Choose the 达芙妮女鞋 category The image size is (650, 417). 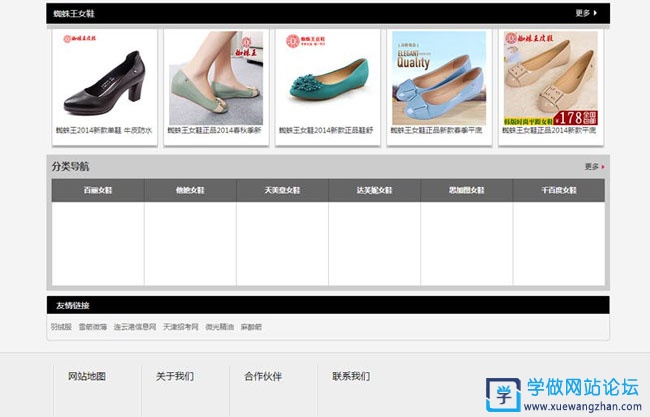(374, 190)
